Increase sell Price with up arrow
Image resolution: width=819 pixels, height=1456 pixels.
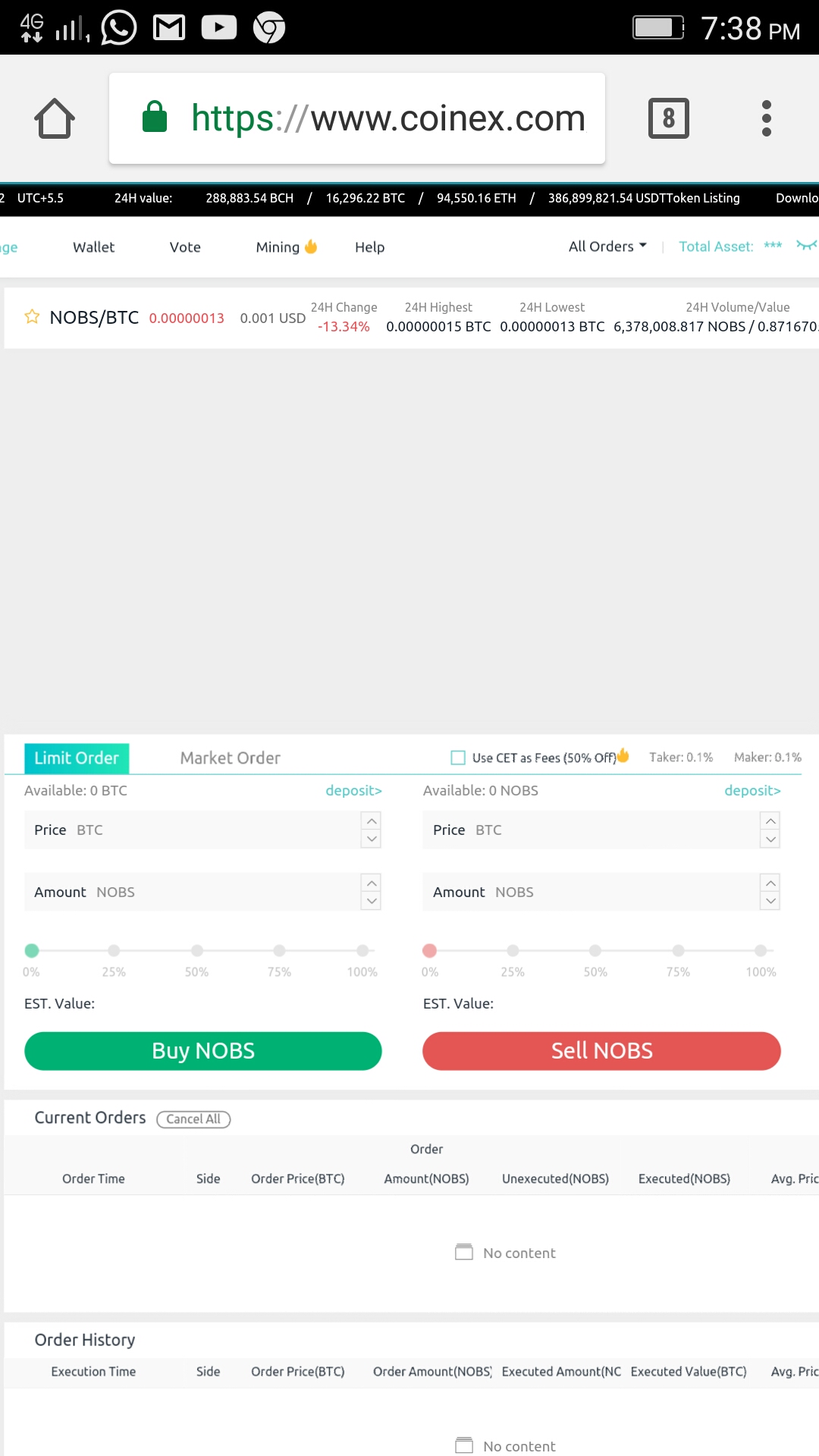coord(770,821)
